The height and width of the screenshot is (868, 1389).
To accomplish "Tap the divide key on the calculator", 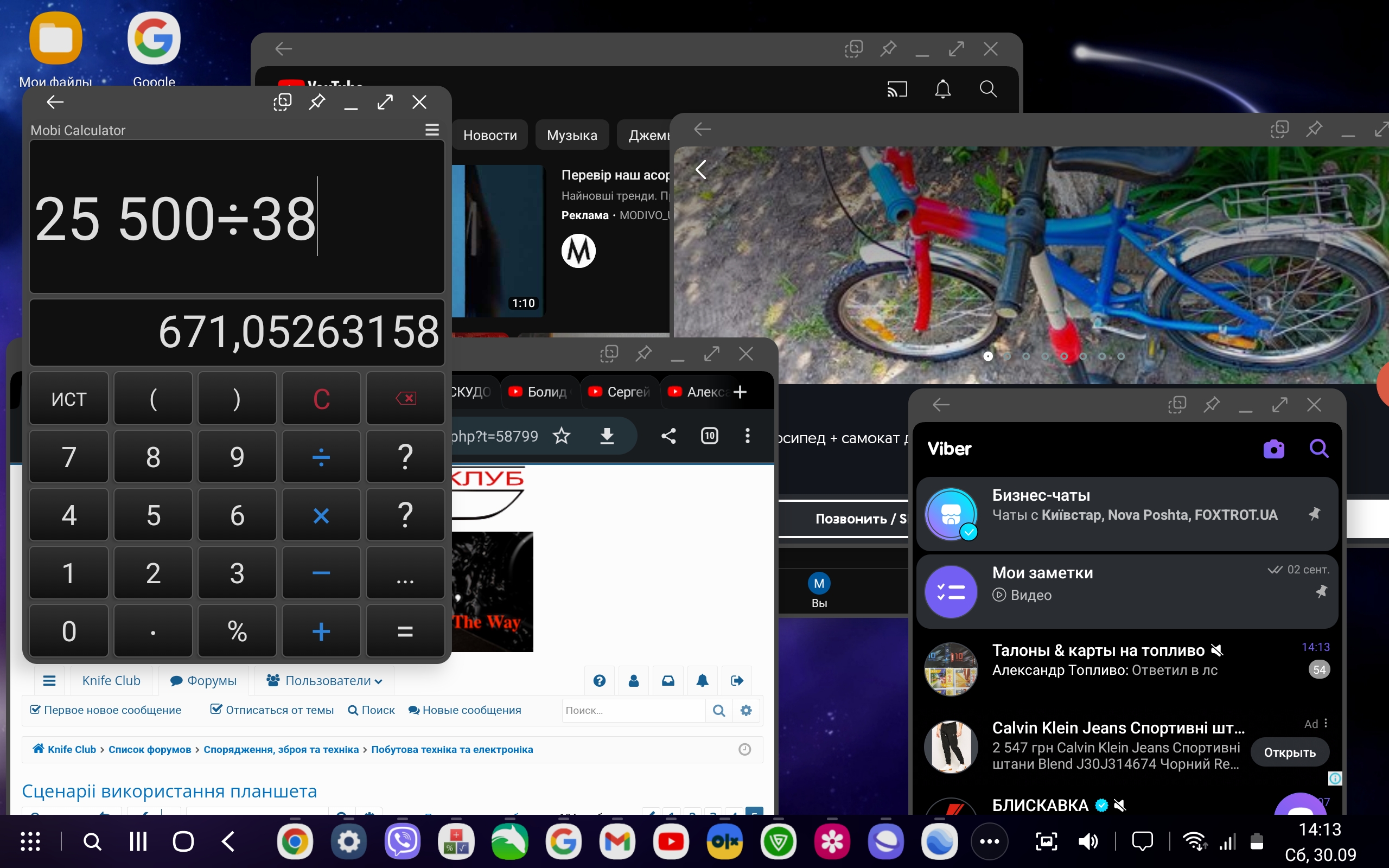I will point(321,457).
